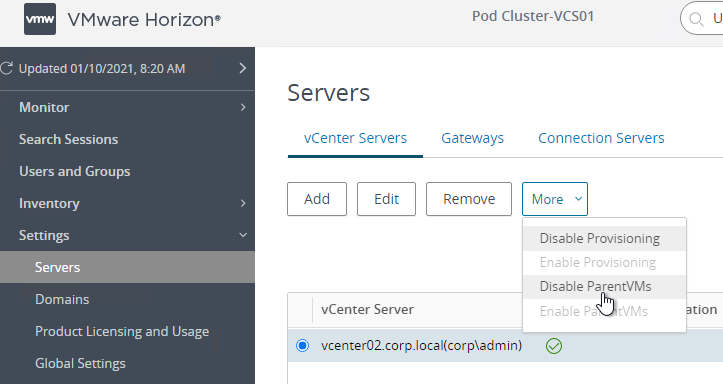Go to Product Licensing and Usage
The height and width of the screenshot is (384, 723).
coord(122,331)
